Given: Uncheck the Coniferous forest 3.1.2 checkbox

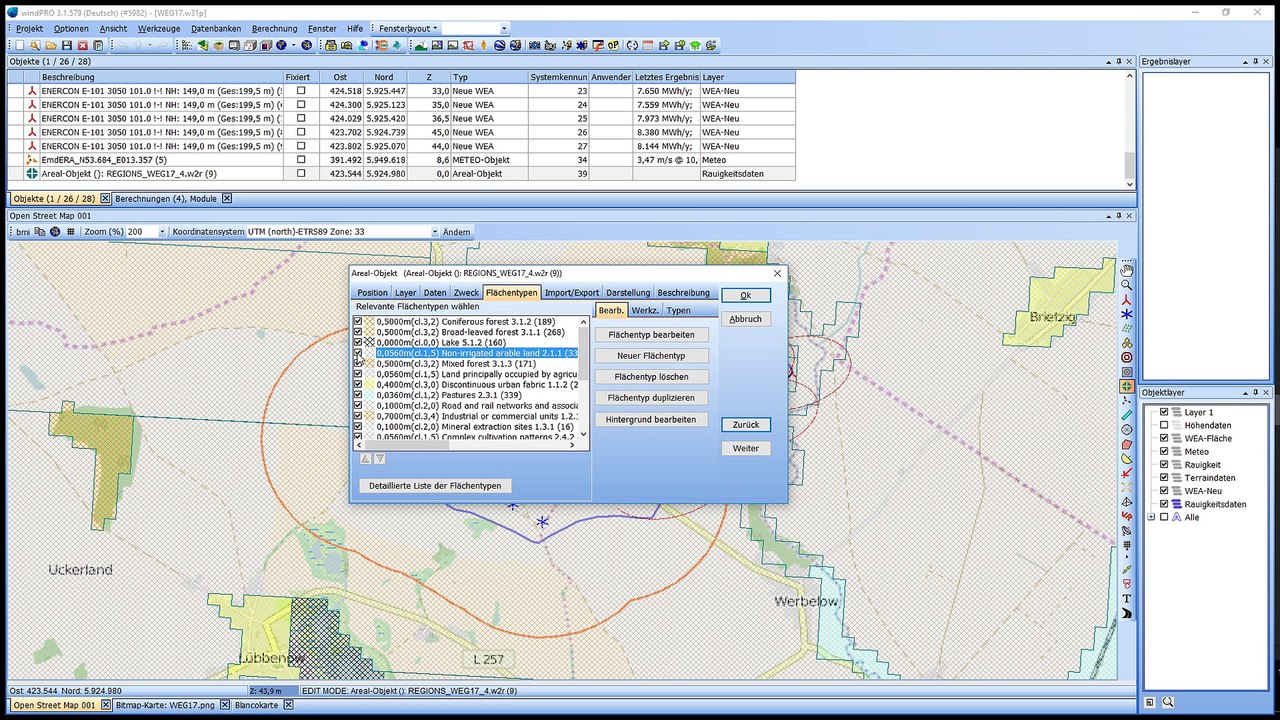Looking at the screenshot, I should [x=358, y=322].
